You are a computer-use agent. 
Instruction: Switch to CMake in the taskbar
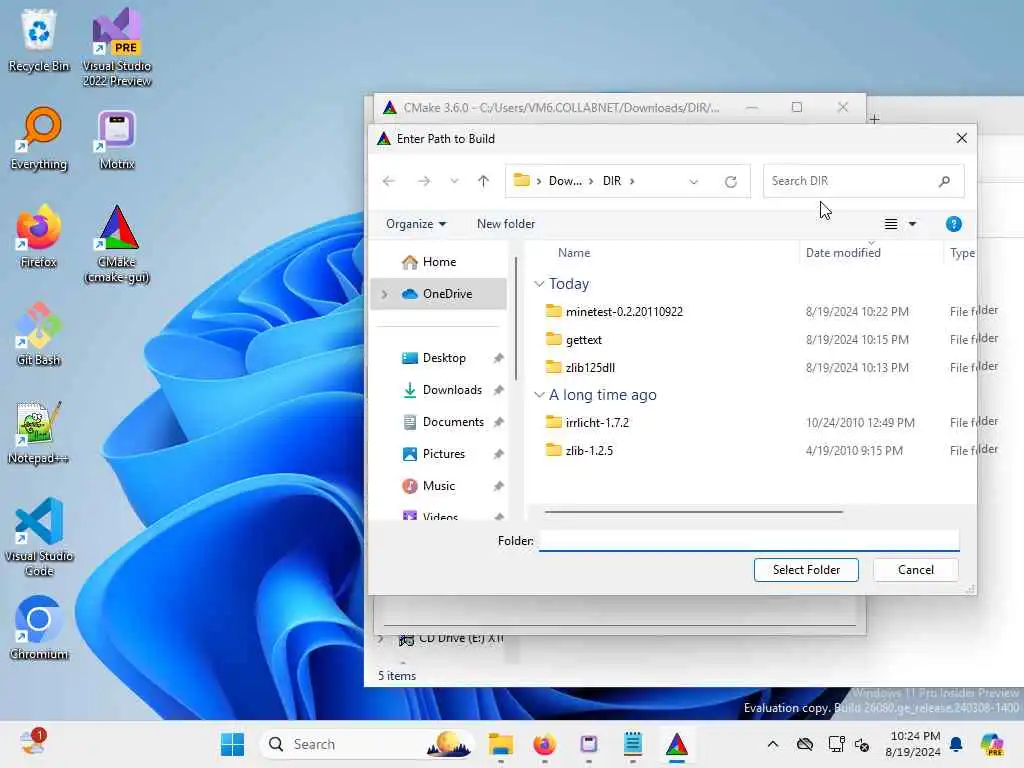[677, 744]
